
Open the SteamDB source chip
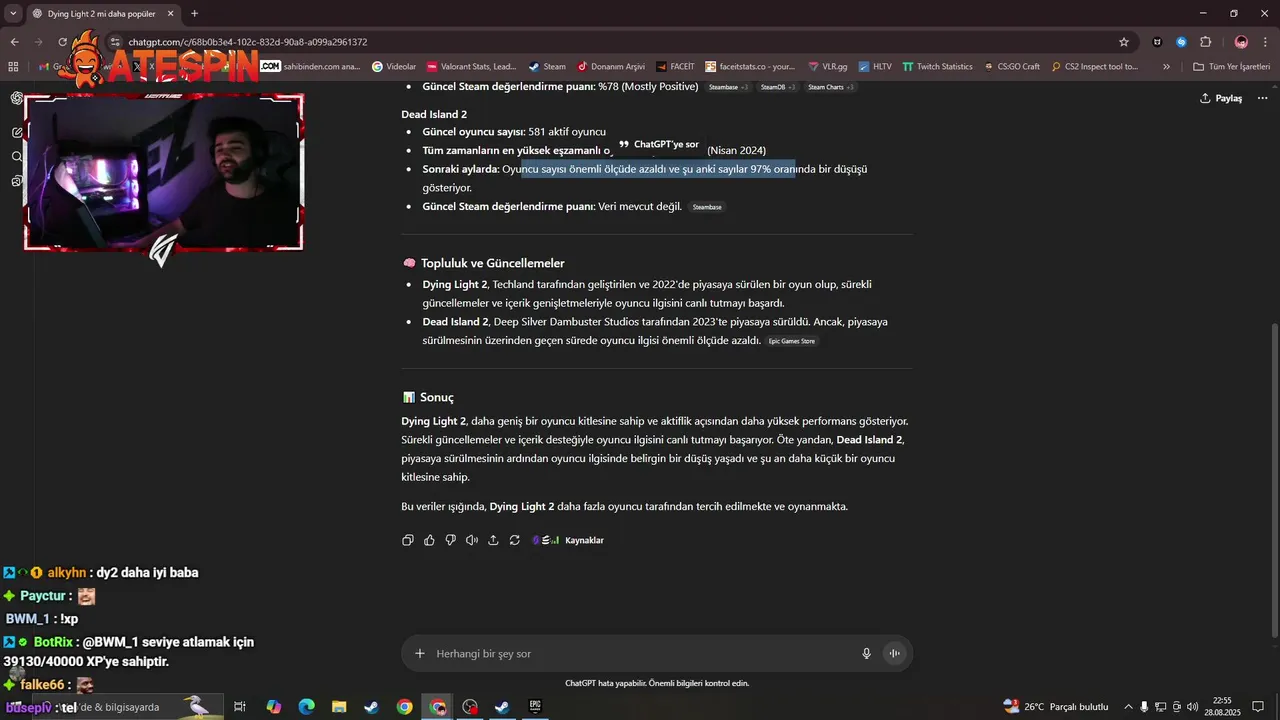click(x=778, y=87)
